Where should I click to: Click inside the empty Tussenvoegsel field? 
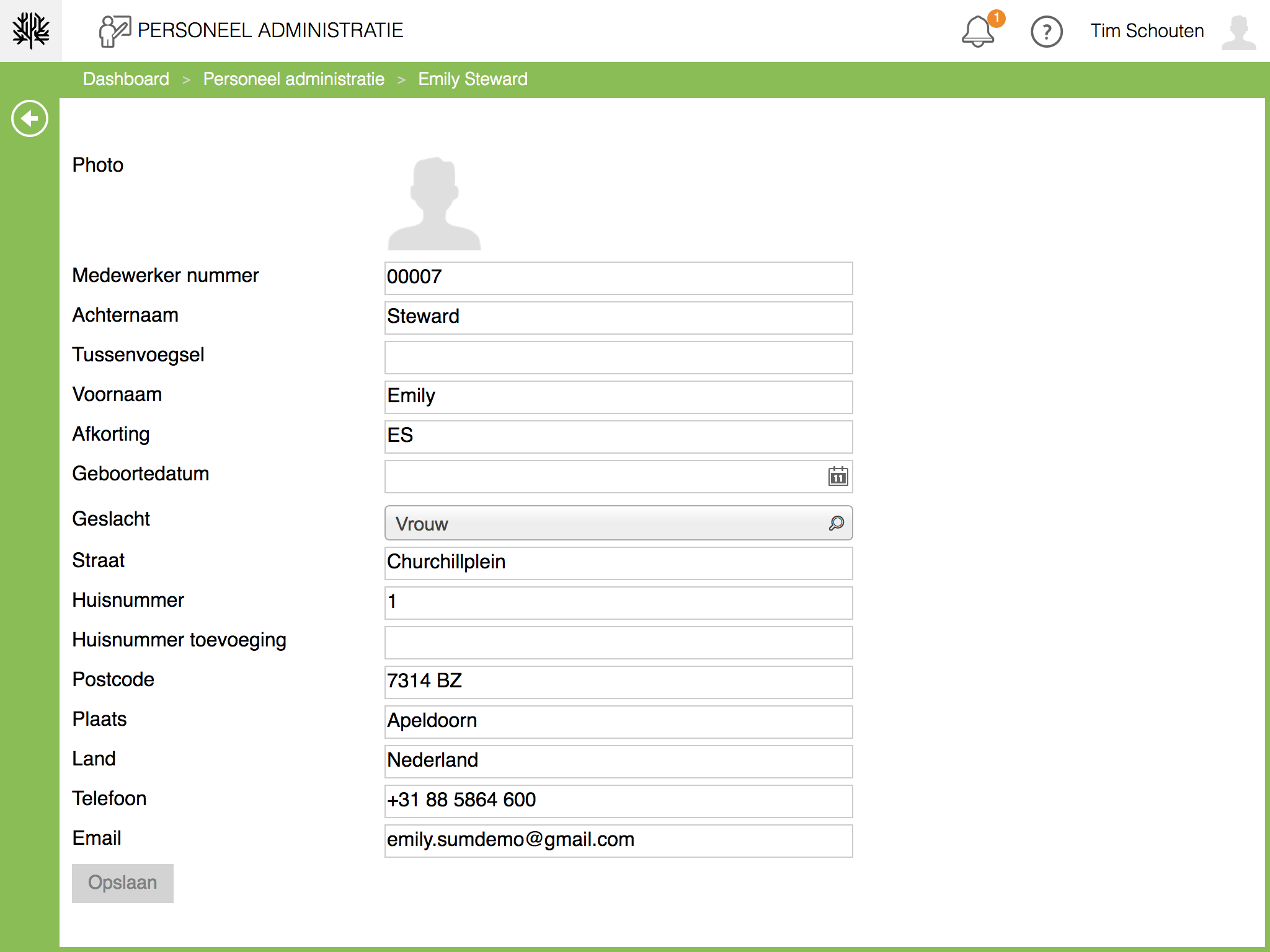[618, 357]
